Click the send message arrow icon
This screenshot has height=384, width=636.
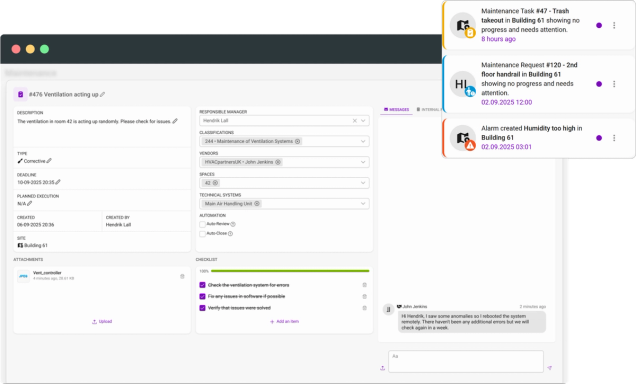point(550,368)
